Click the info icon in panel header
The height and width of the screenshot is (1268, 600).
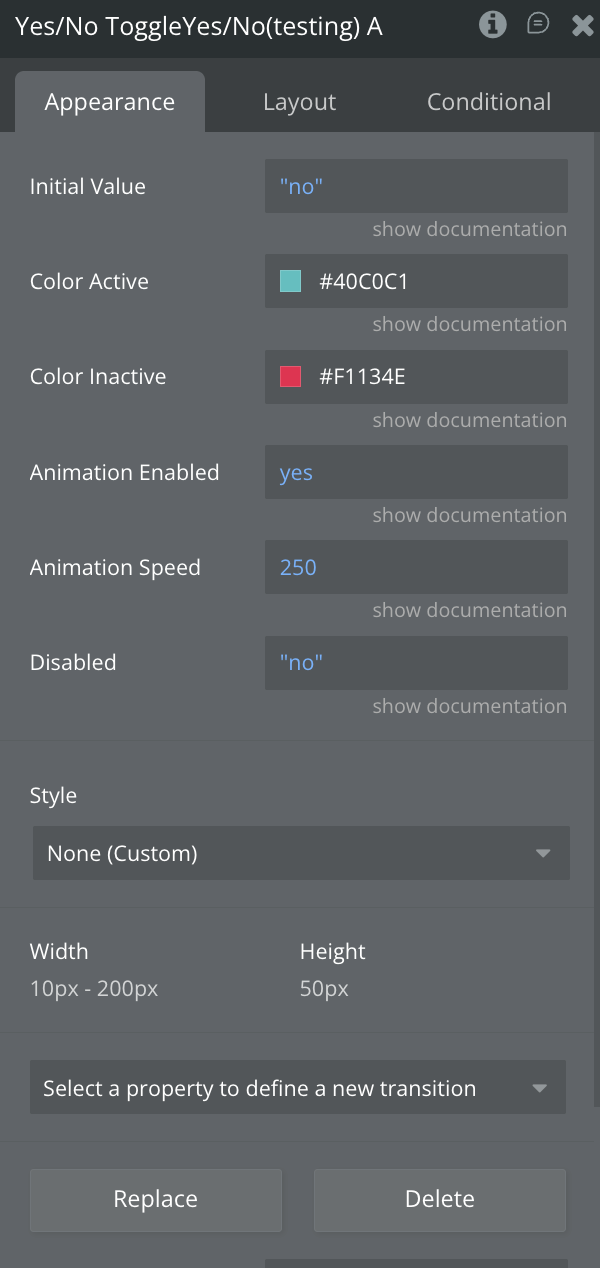492,25
